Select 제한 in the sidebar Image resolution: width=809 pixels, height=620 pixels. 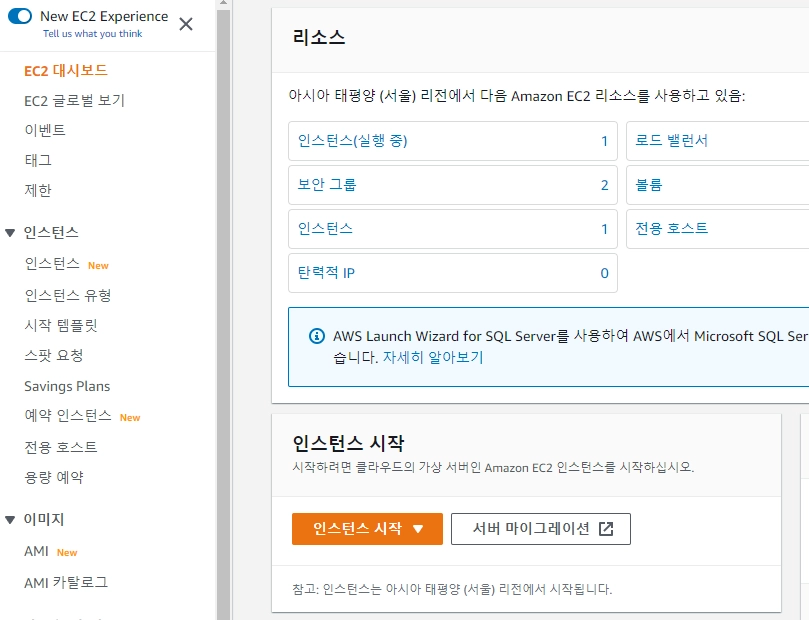click(x=38, y=190)
